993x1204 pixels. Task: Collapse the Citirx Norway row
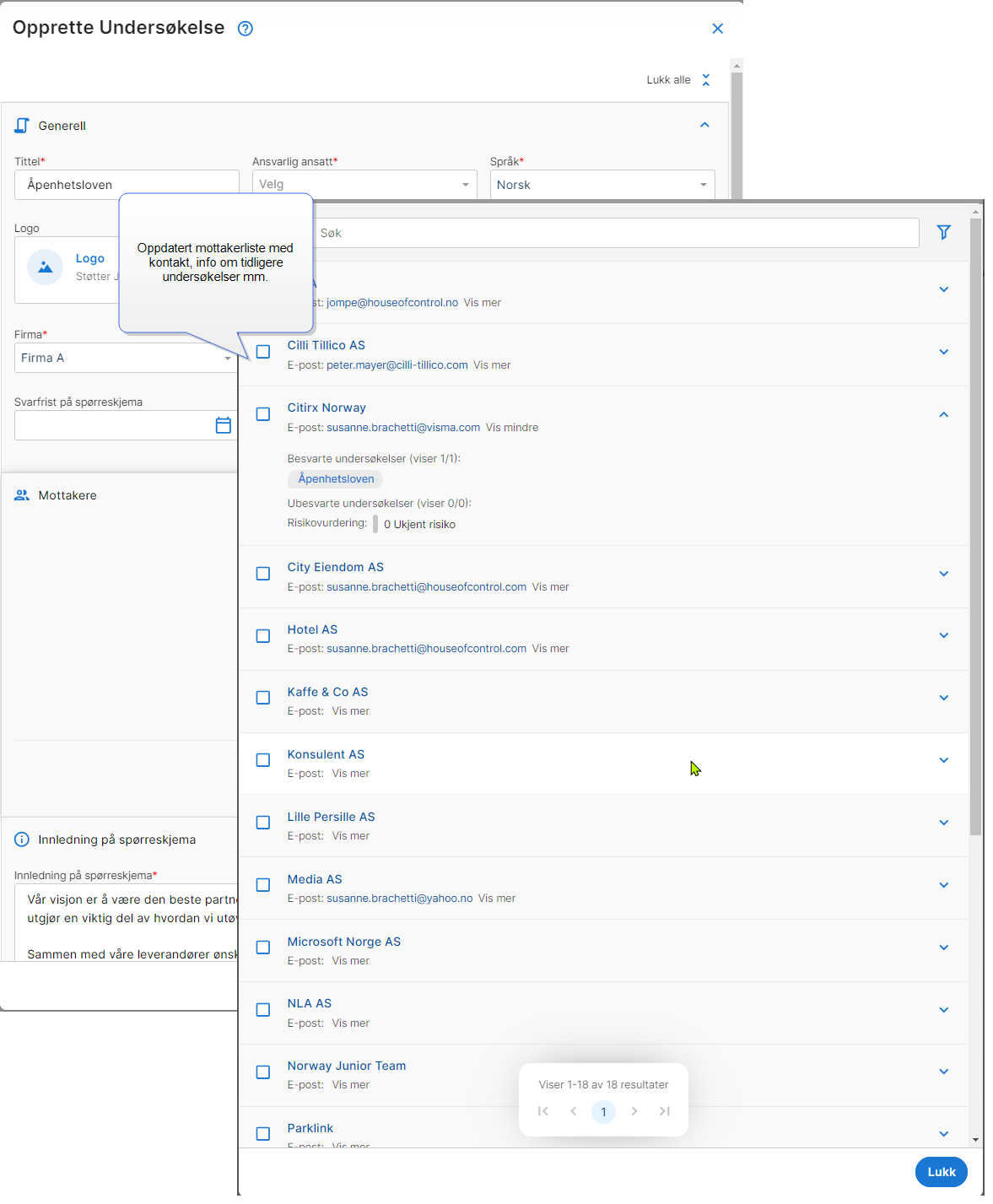tap(944, 414)
